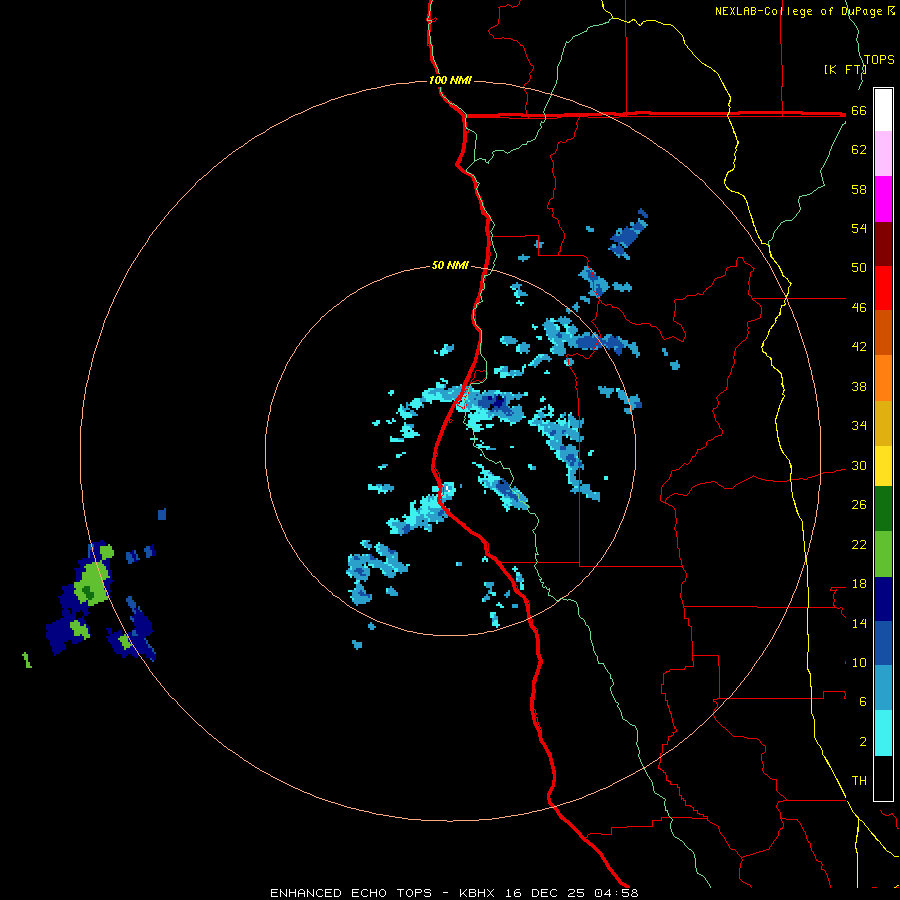Click the light blue 10 legend swatch
Image resolution: width=900 pixels, height=900 pixels.
coord(883,688)
